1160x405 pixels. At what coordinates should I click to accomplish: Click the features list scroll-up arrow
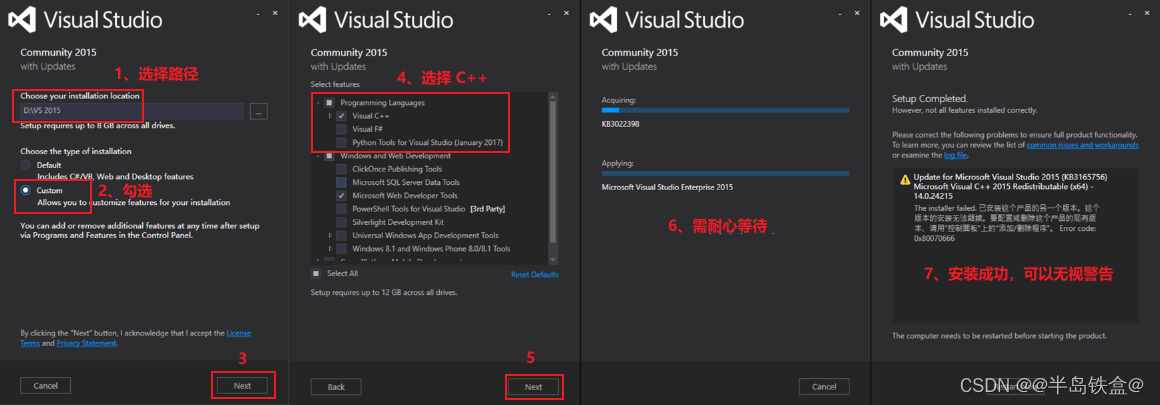[x=552, y=96]
